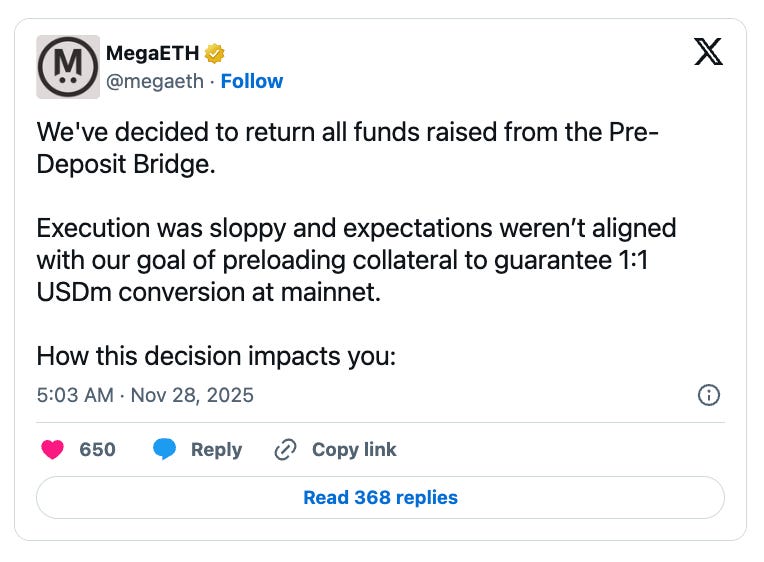Open the MegaETH profile avatar
The image size is (764, 562).
68,67
